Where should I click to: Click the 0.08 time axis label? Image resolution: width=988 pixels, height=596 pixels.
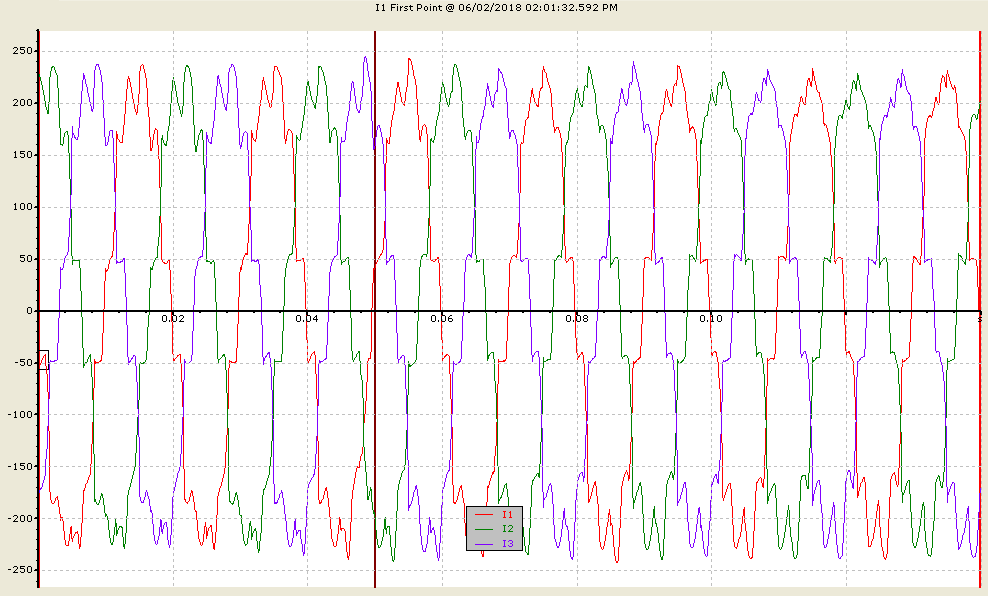pyautogui.click(x=577, y=319)
